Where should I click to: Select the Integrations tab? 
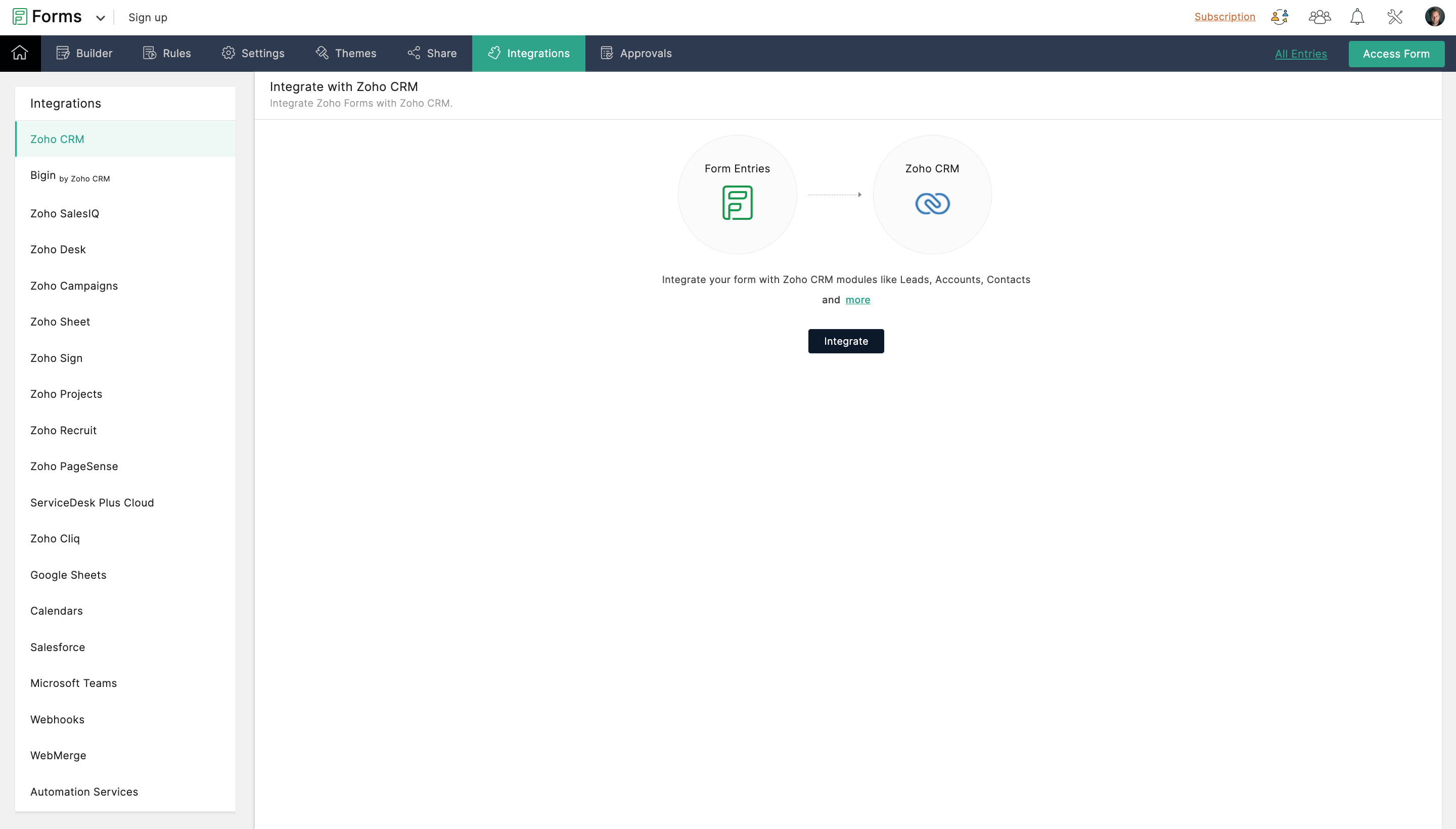pyautogui.click(x=528, y=53)
